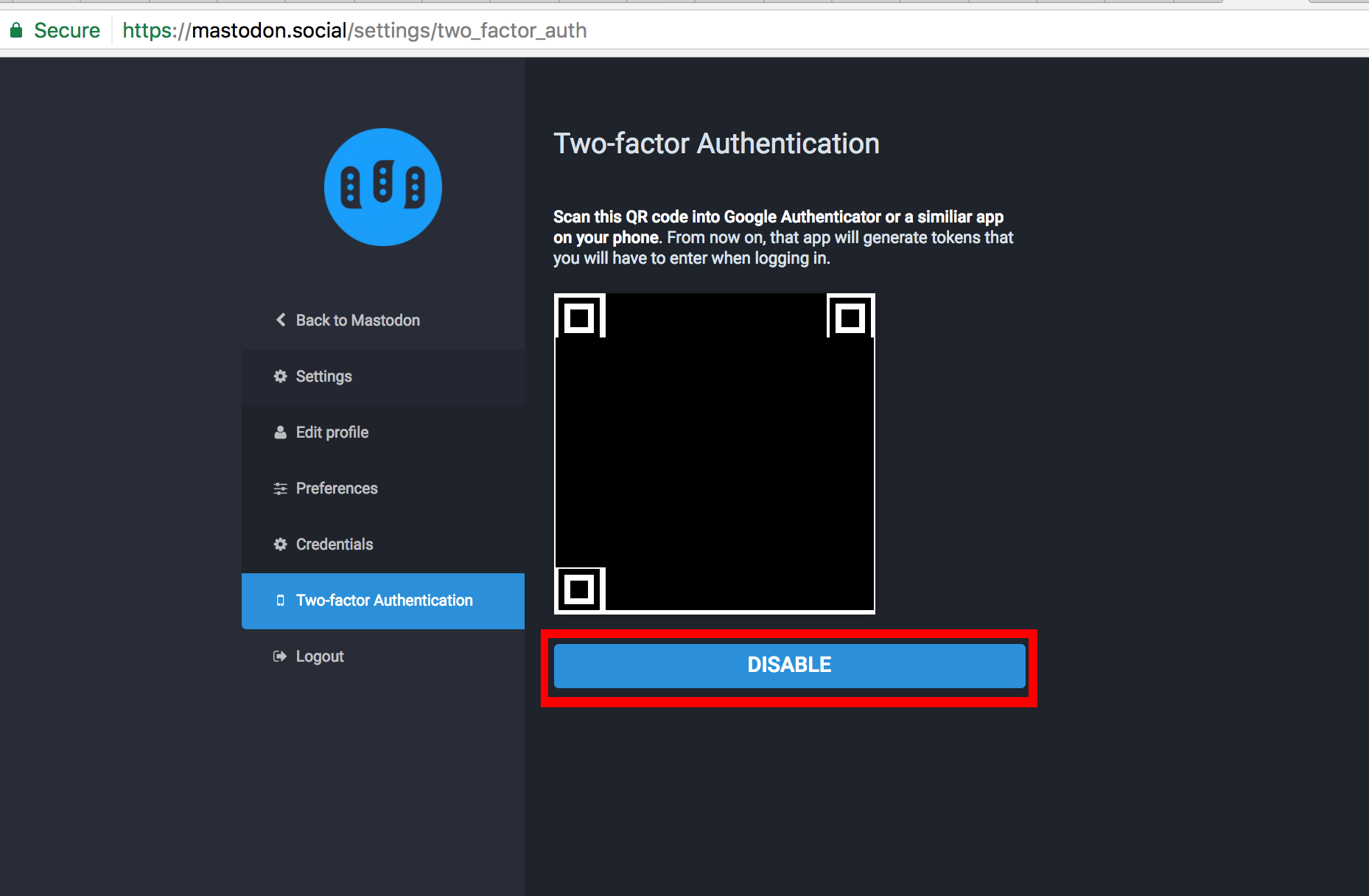Select the Two-factor Authentication sidebar entry
The height and width of the screenshot is (896, 1369).
(x=384, y=601)
